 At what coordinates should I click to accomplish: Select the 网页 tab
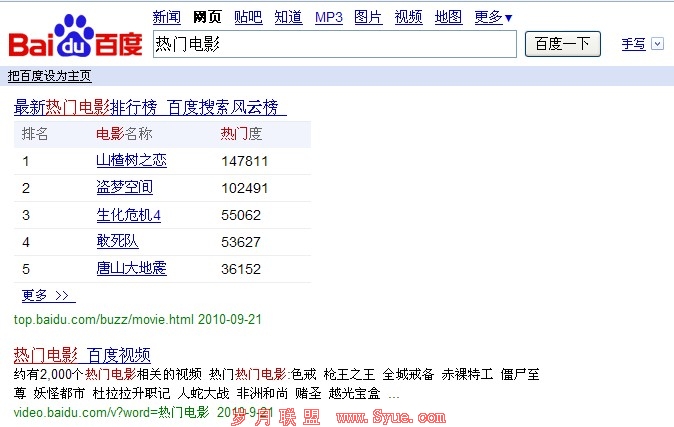point(207,17)
